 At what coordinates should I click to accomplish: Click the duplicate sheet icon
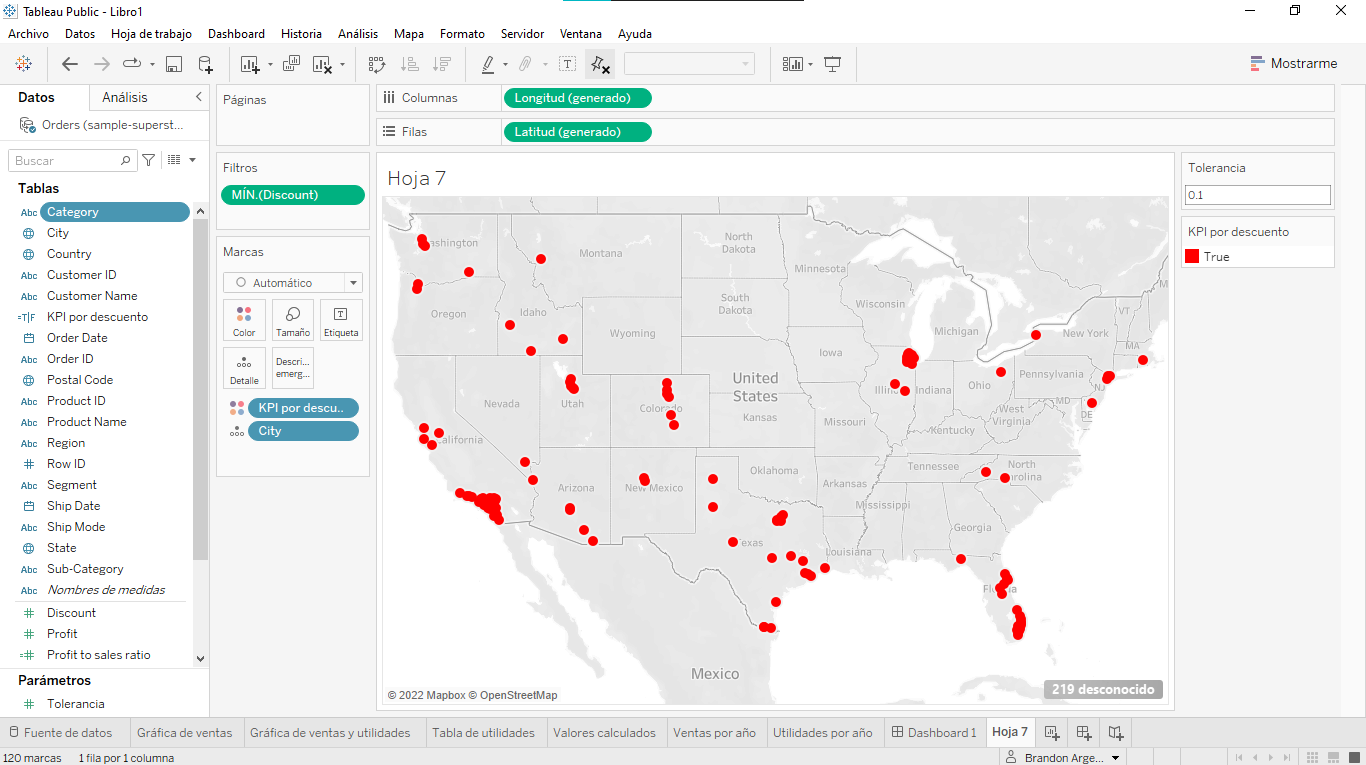(292, 64)
